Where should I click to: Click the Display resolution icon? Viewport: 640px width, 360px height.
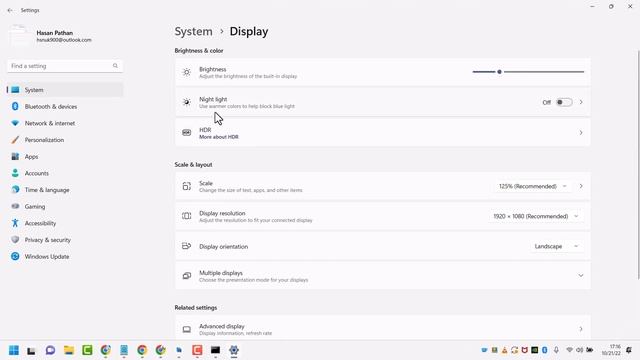pyautogui.click(x=187, y=216)
